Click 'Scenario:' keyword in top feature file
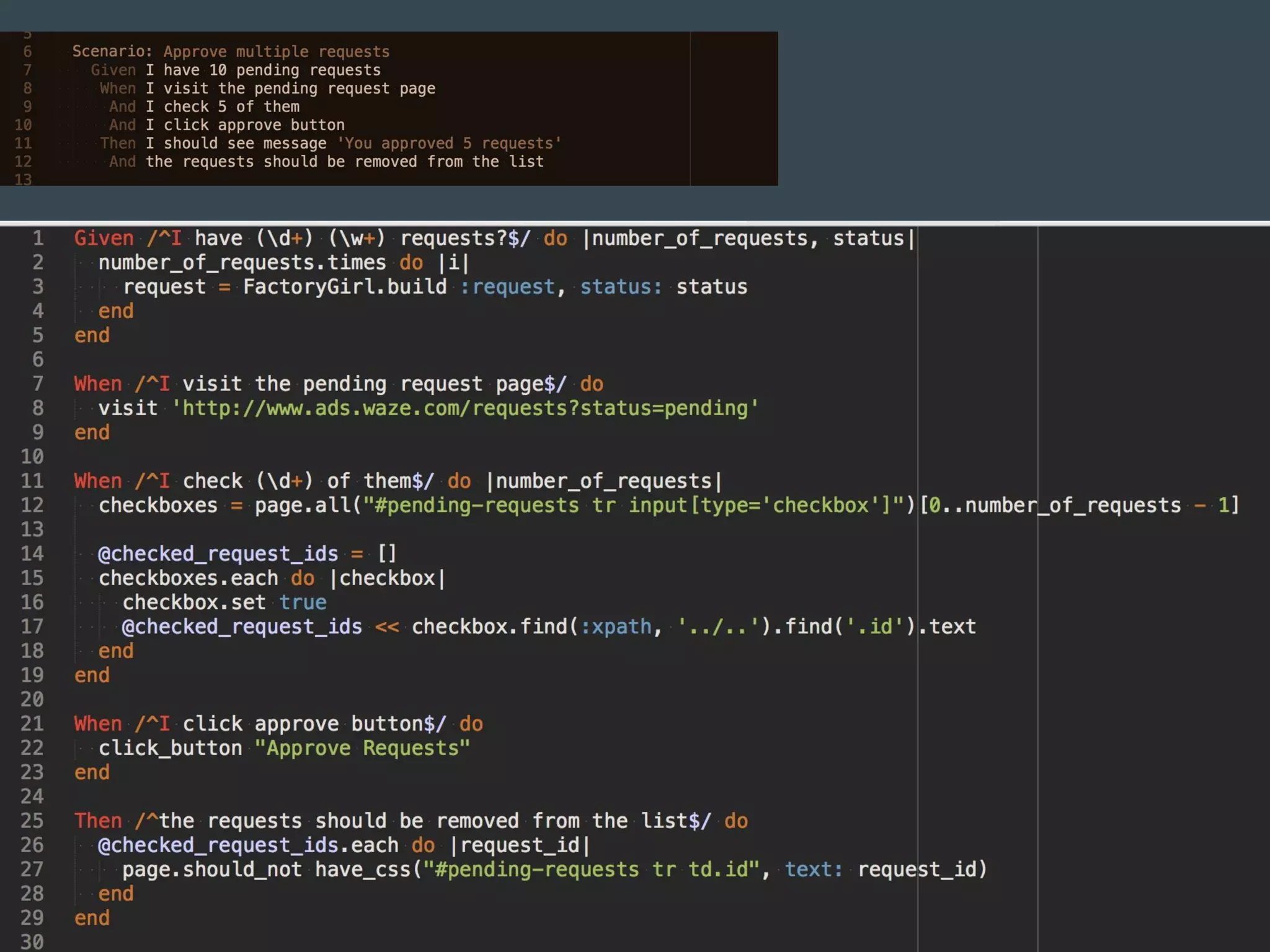This screenshot has height=952, width=1270. coord(112,51)
